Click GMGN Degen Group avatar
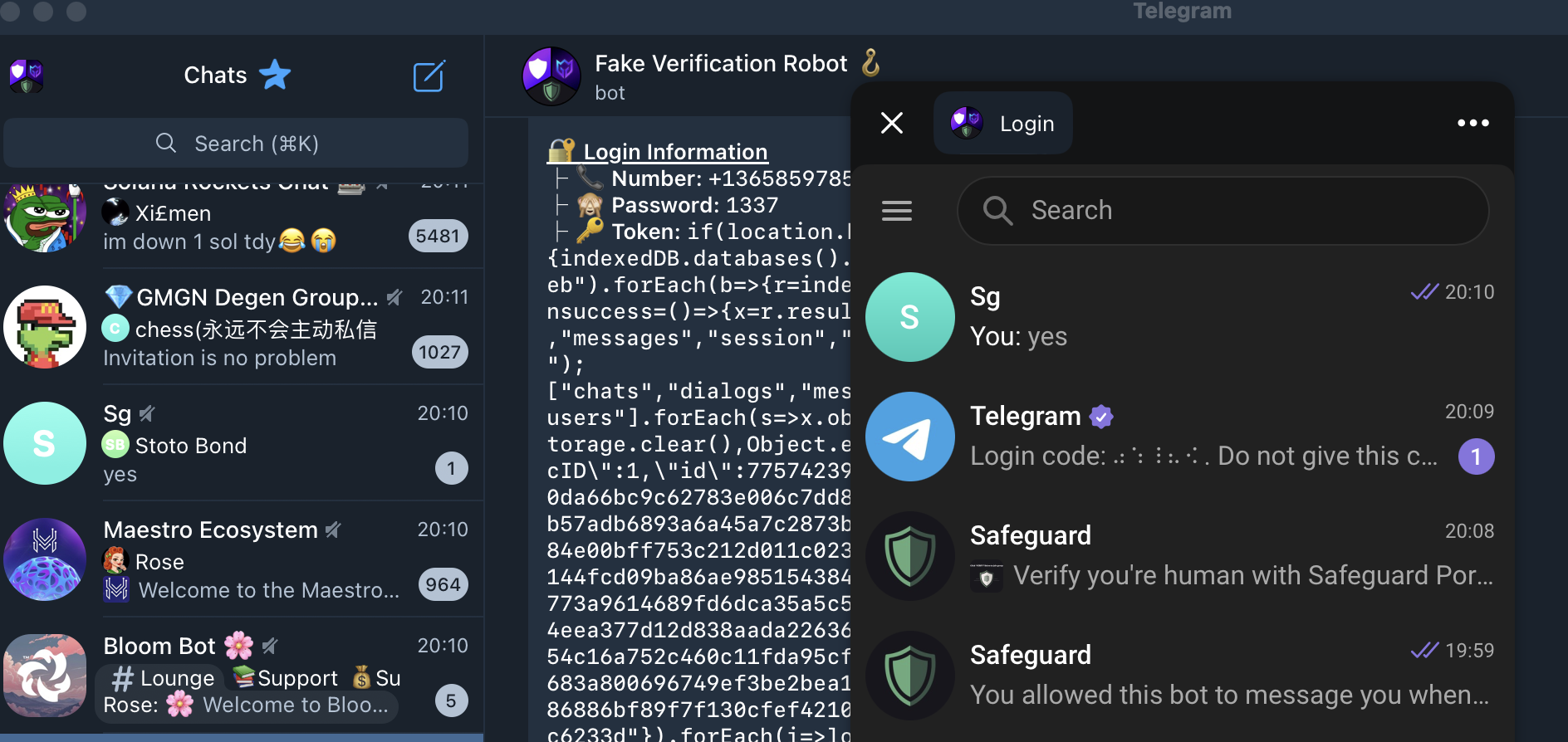 click(45, 327)
